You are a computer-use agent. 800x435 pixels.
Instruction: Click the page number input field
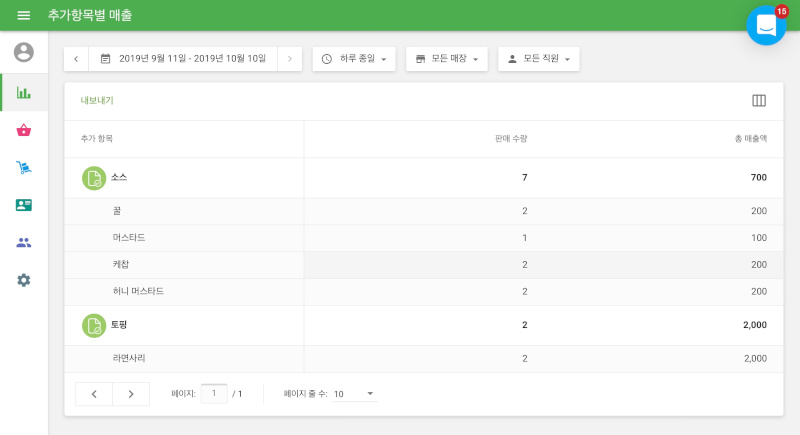tap(214, 393)
